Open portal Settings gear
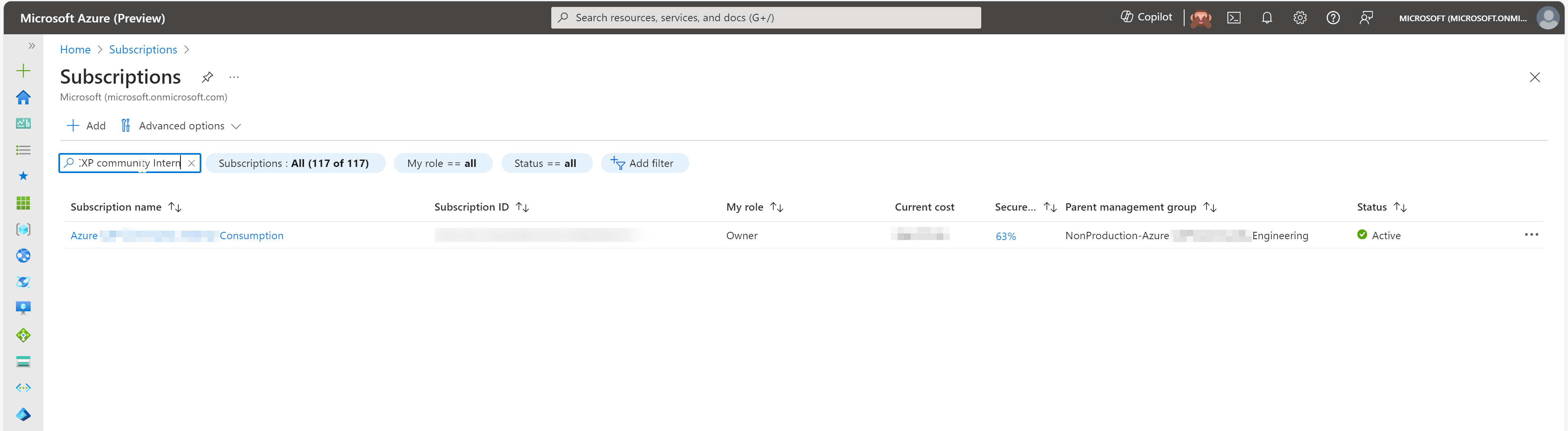The height and width of the screenshot is (431, 1568). (x=1300, y=18)
